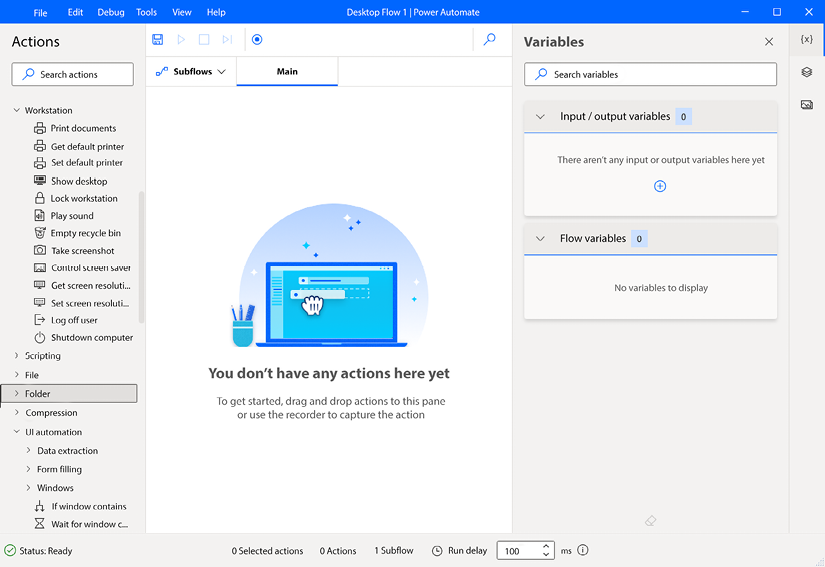Select the Set default printer action
The width and height of the screenshot is (825, 567).
tap(78, 163)
